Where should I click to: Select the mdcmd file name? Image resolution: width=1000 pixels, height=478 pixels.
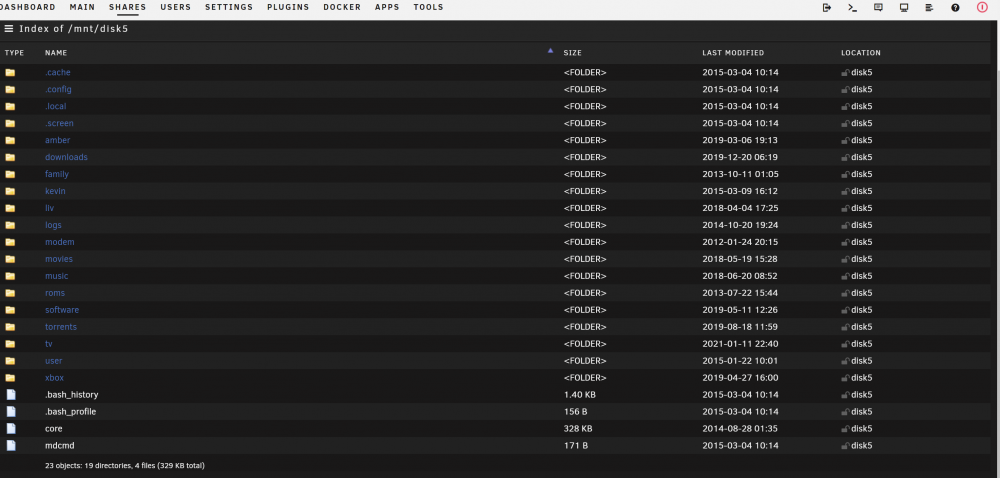(x=60, y=445)
